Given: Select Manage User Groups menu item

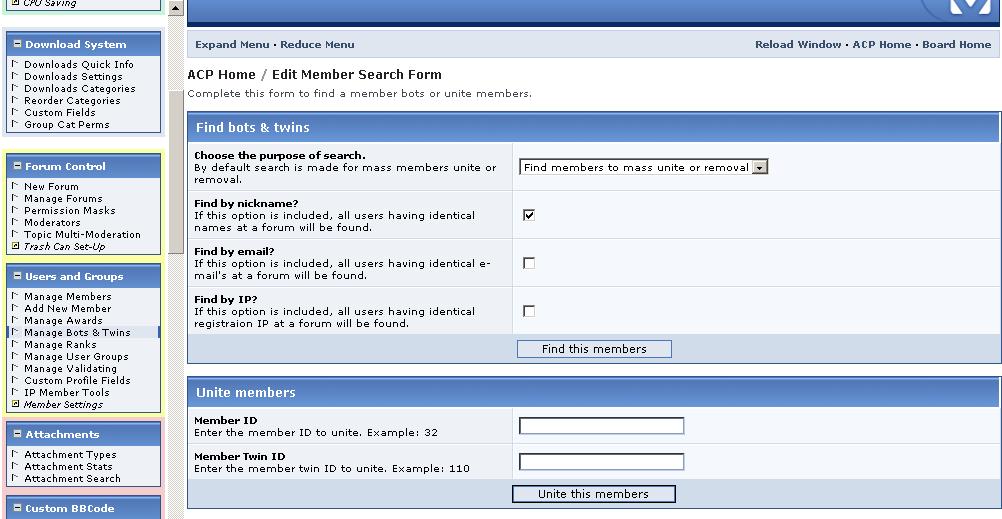Looking at the screenshot, I should point(76,357).
